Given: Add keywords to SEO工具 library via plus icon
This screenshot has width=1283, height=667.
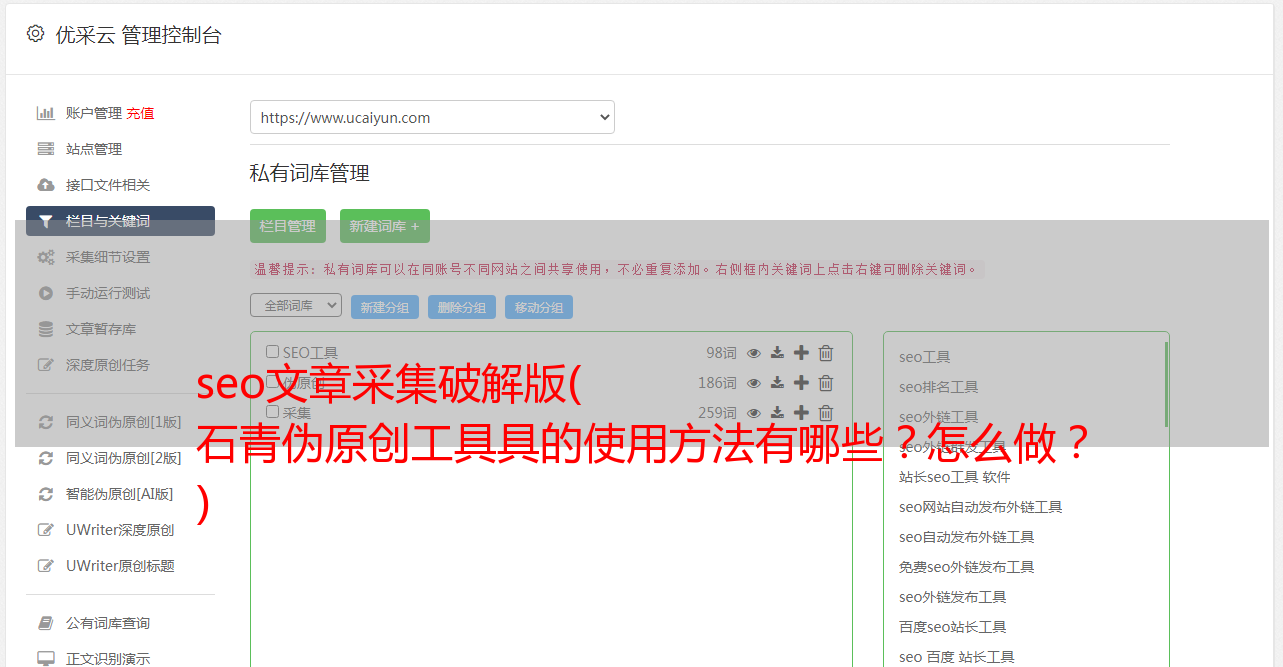Looking at the screenshot, I should 801,353.
